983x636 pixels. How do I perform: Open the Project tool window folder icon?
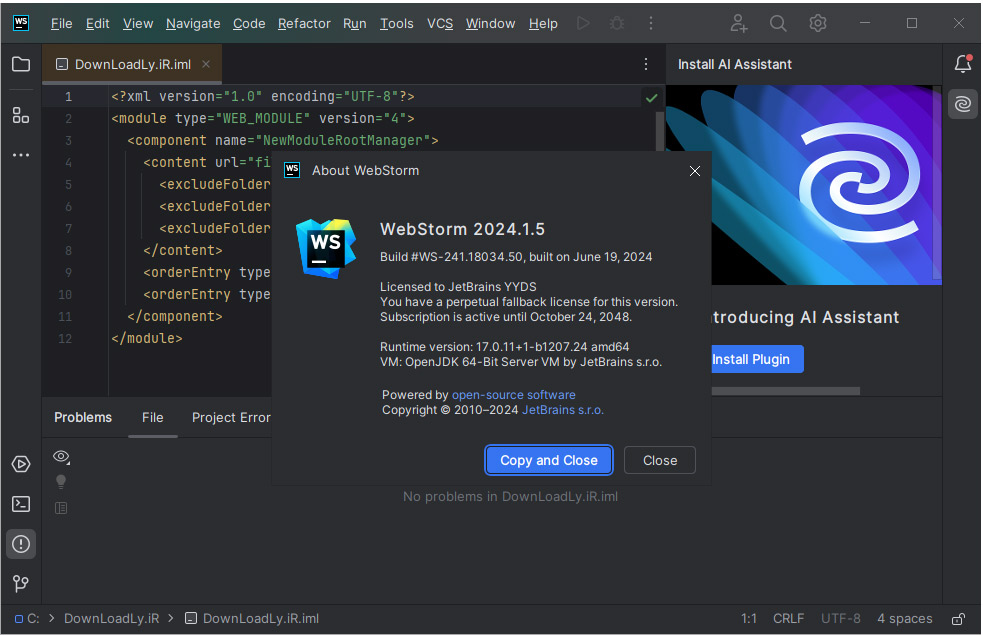point(20,64)
